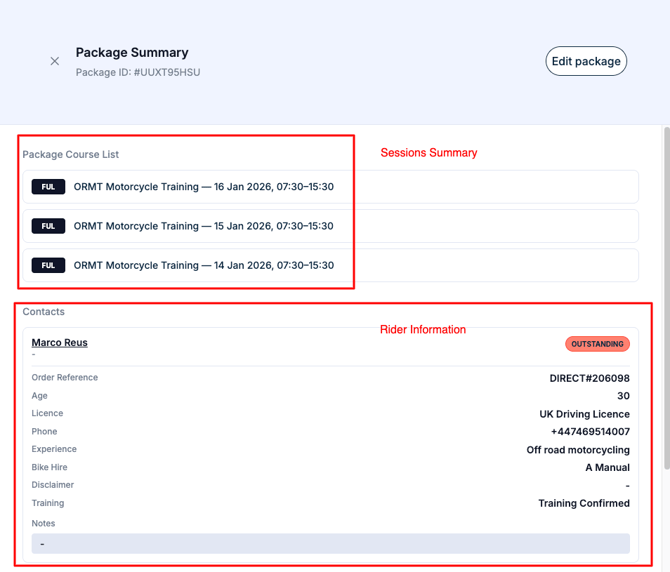Open Marco Reus contact link
Screen dimensions: 670x572
(59, 342)
